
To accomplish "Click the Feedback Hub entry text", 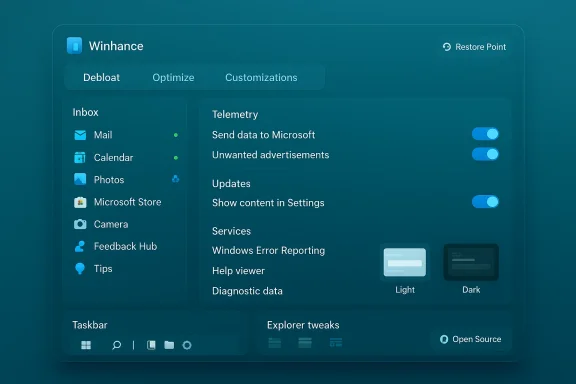I will (125, 246).
